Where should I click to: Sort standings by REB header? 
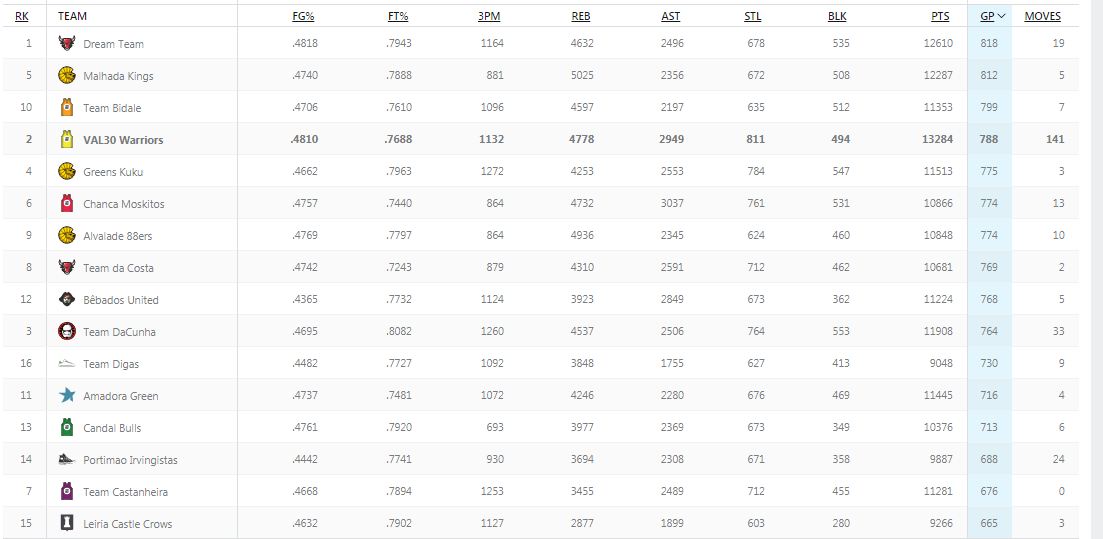point(580,16)
